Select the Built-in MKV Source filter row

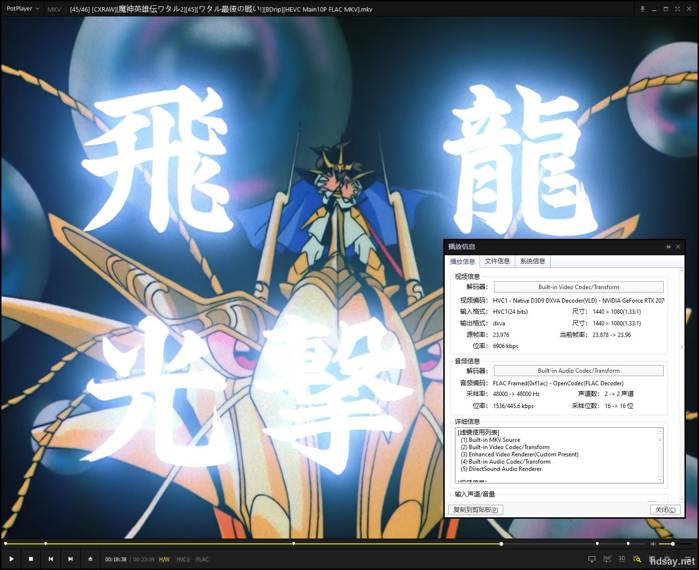(x=490, y=440)
